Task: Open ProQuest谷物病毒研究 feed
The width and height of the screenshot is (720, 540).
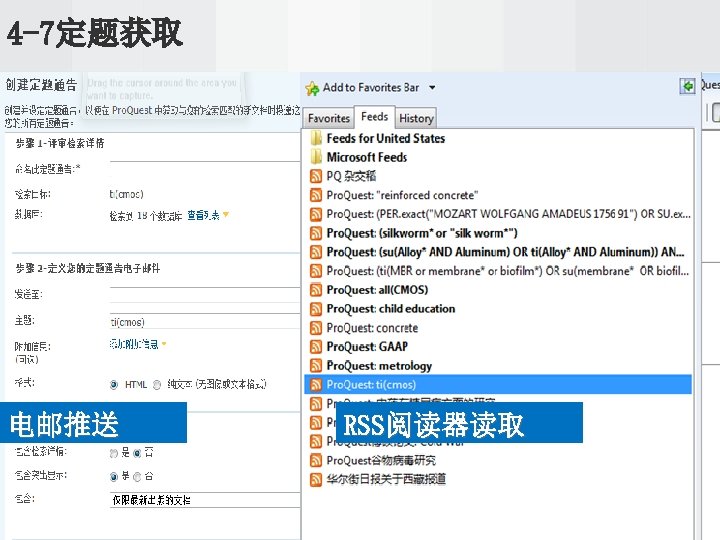Action: (x=381, y=460)
